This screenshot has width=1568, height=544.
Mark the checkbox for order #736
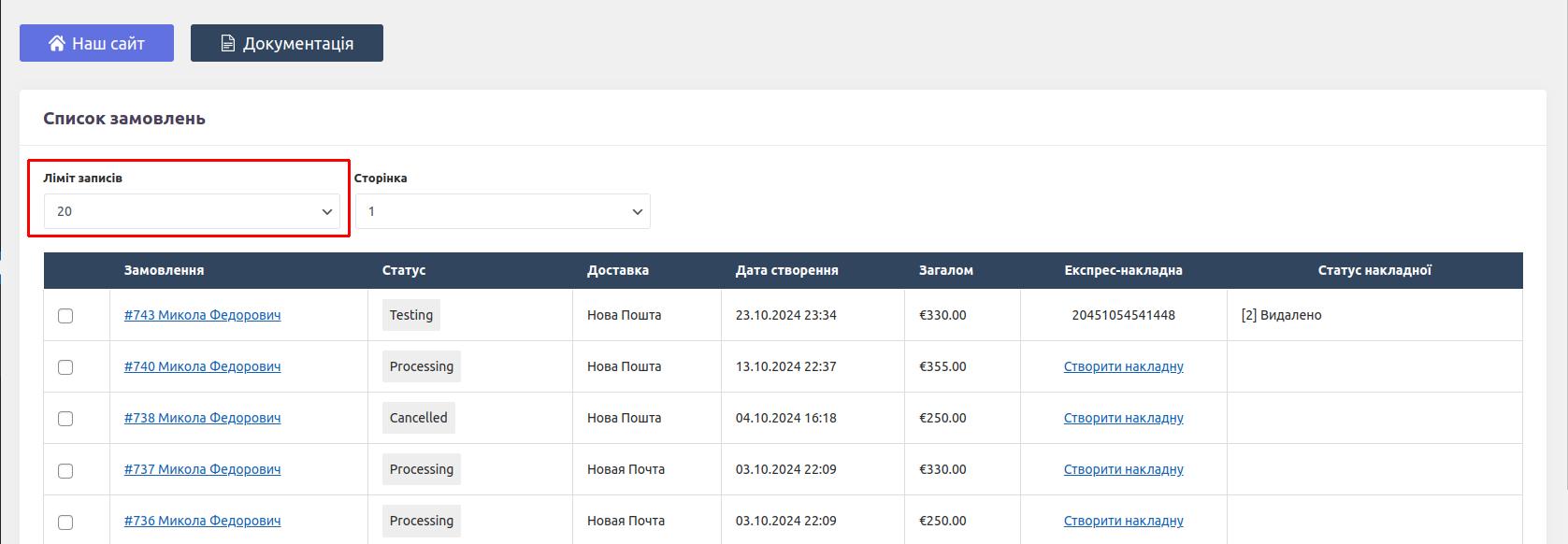point(65,522)
